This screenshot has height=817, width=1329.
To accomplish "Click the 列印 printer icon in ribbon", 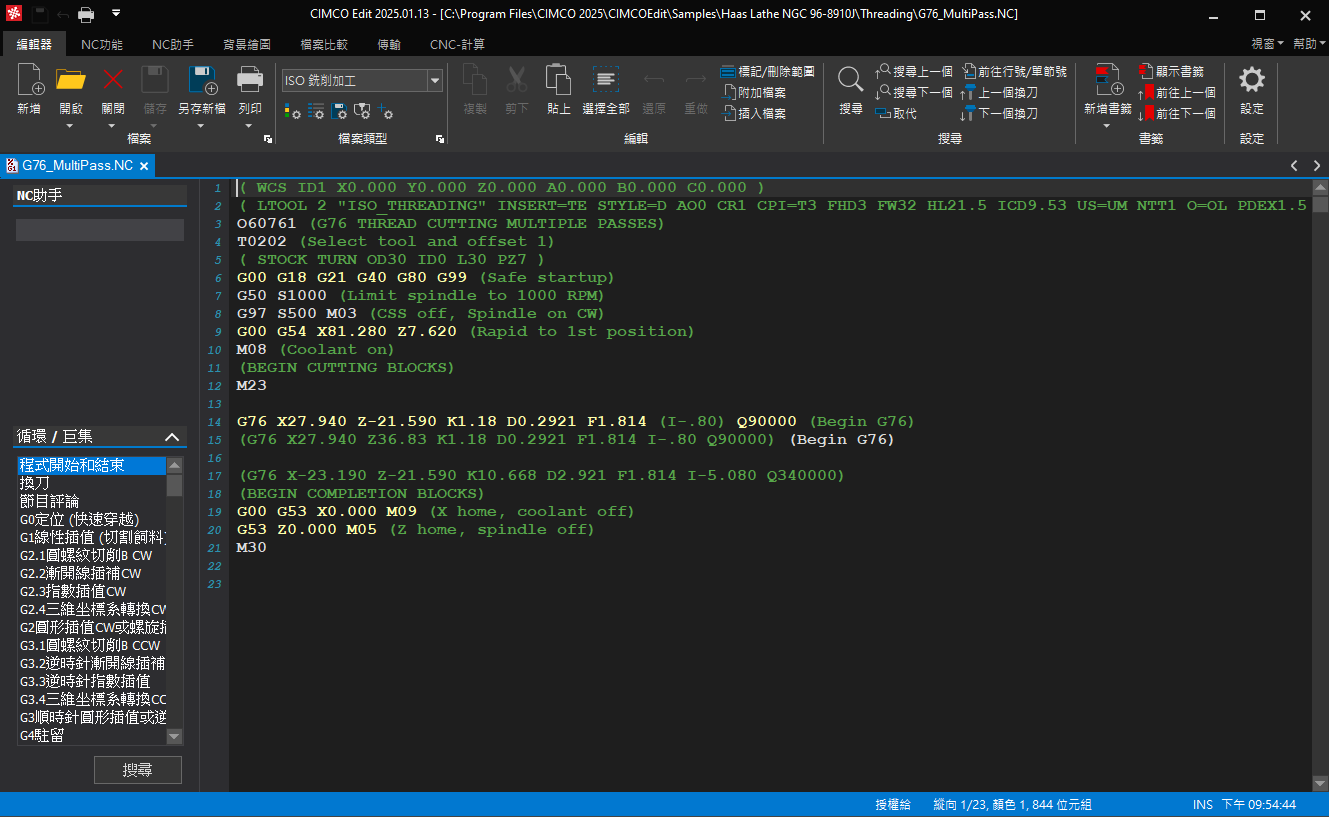I will point(249,80).
